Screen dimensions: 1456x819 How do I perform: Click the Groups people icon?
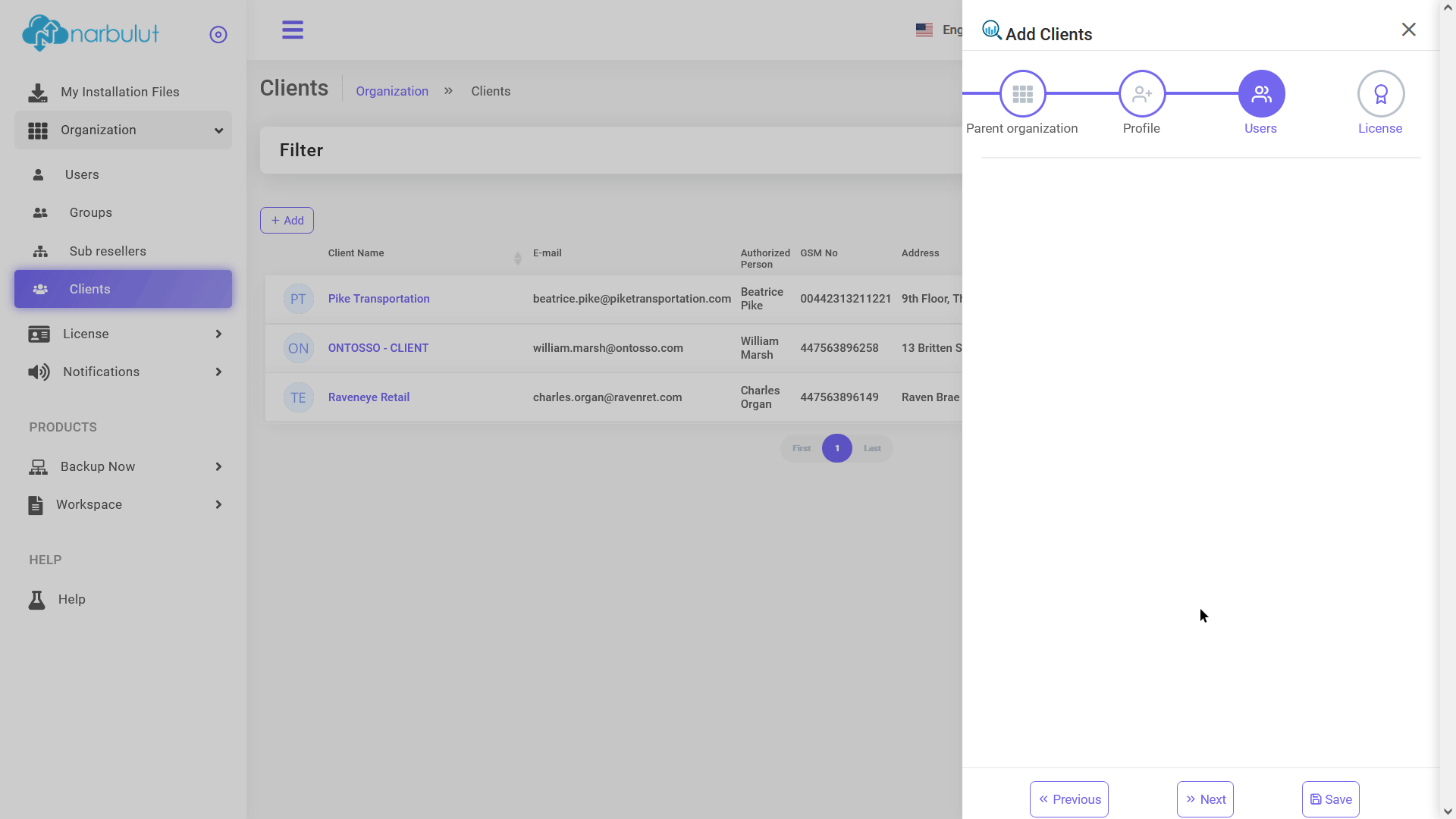pyautogui.click(x=40, y=213)
